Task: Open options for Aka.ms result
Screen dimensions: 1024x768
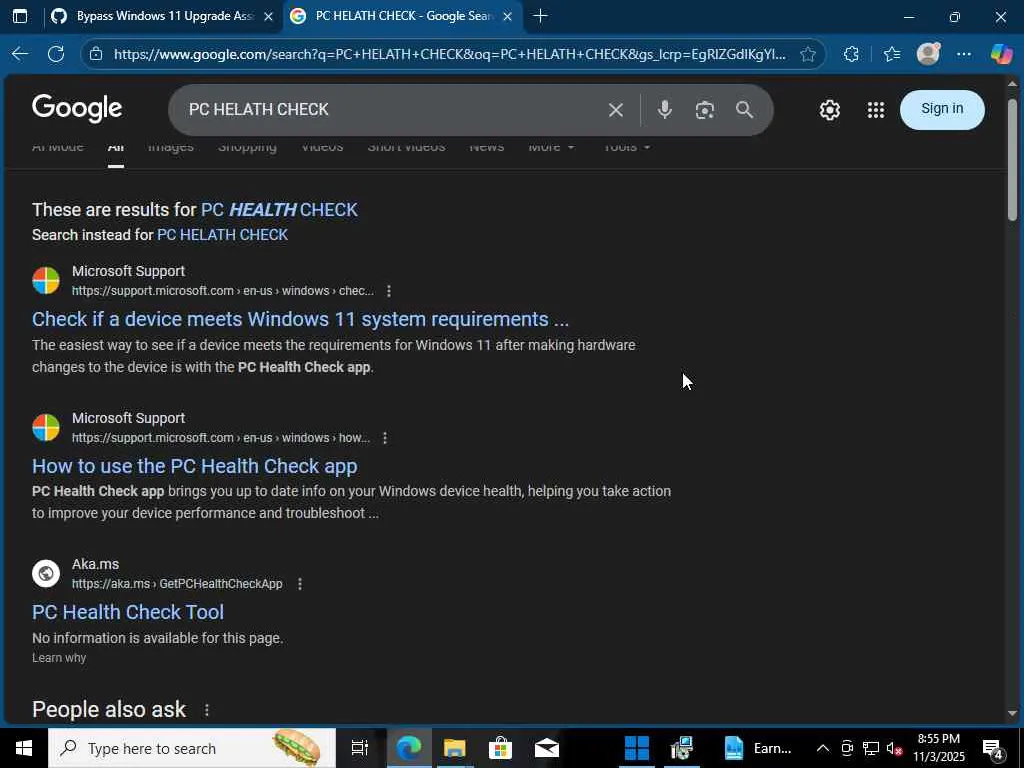Action: click(x=300, y=584)
